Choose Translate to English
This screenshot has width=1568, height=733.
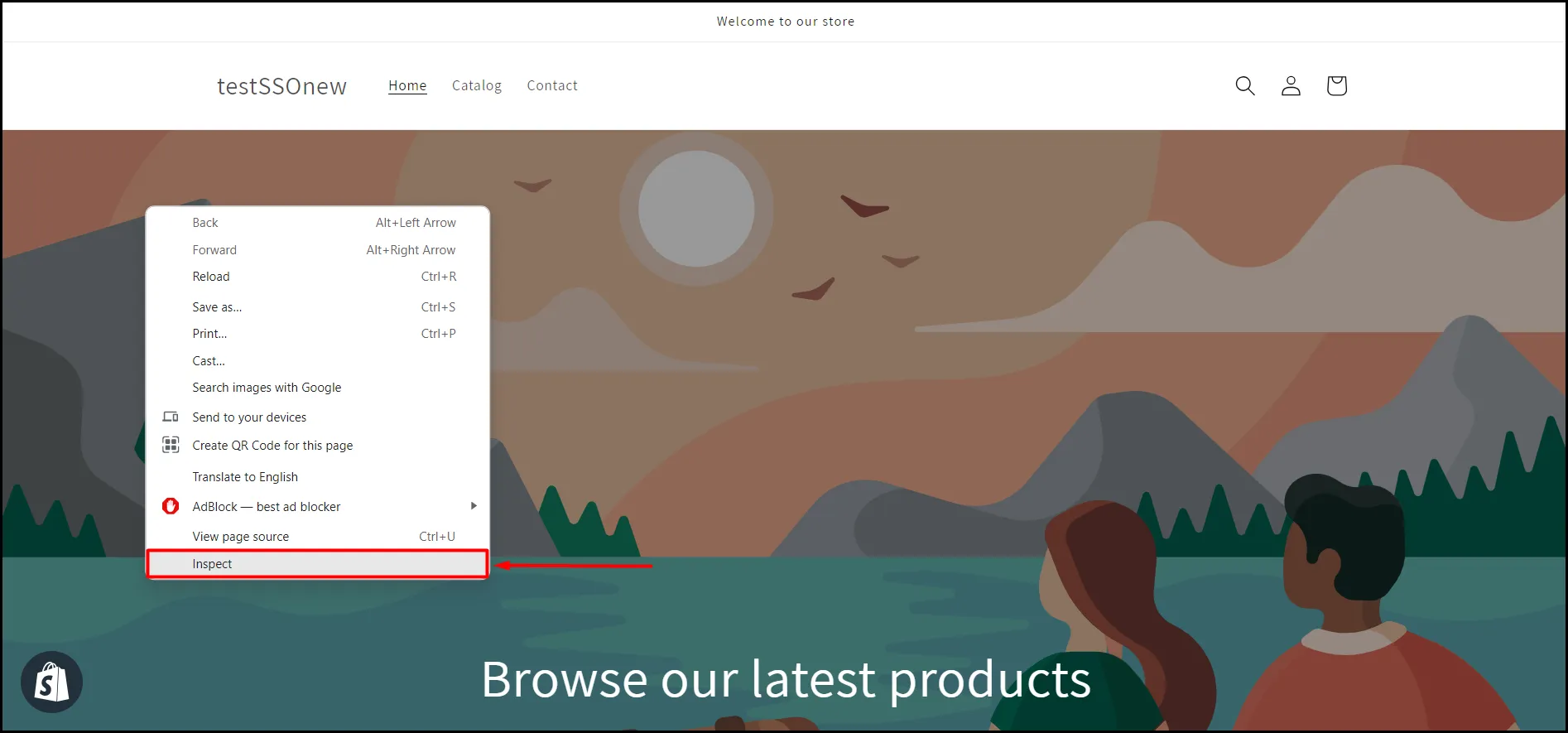click(x=318, y=477)
